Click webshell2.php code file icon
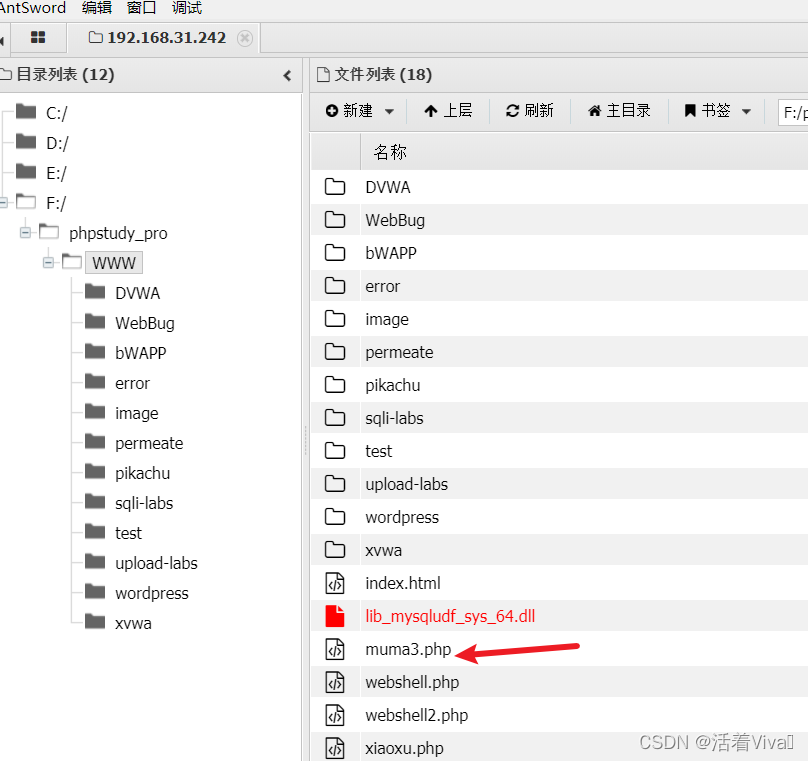This screenshot has height=761, width=808. (335, 715)
